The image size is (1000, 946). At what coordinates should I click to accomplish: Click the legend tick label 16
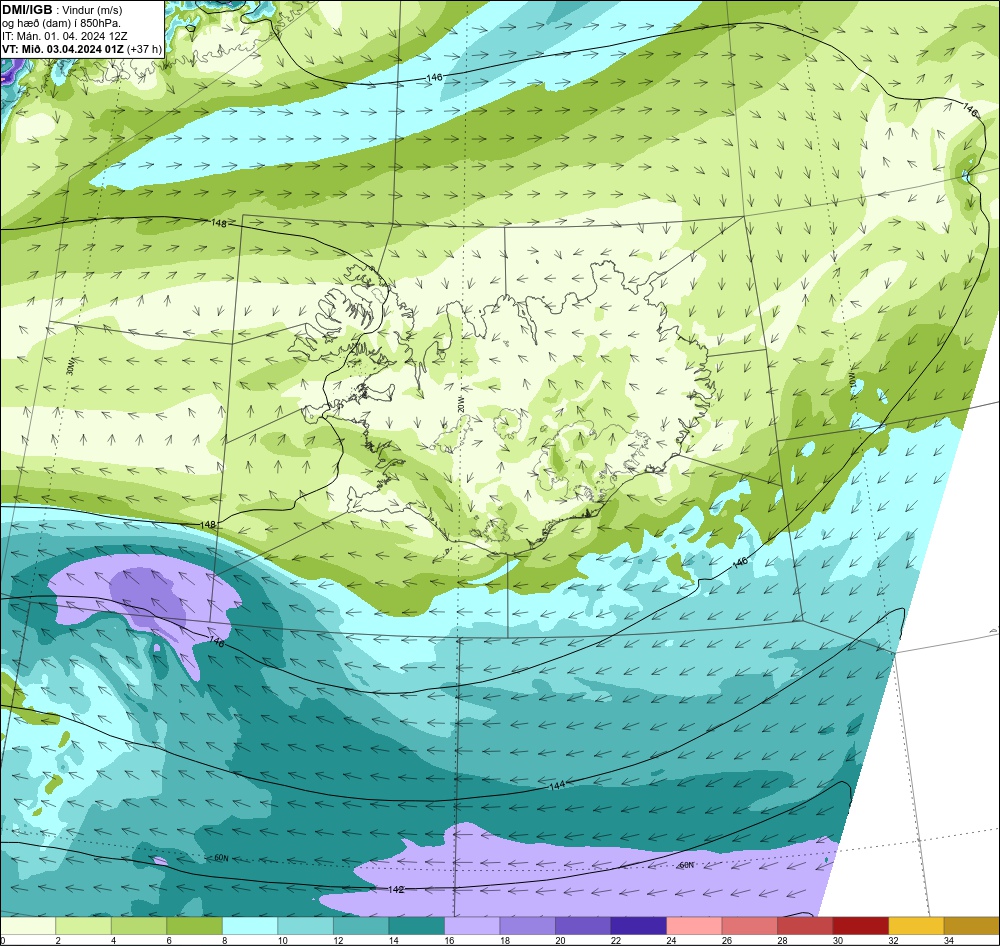coord(448,940)
